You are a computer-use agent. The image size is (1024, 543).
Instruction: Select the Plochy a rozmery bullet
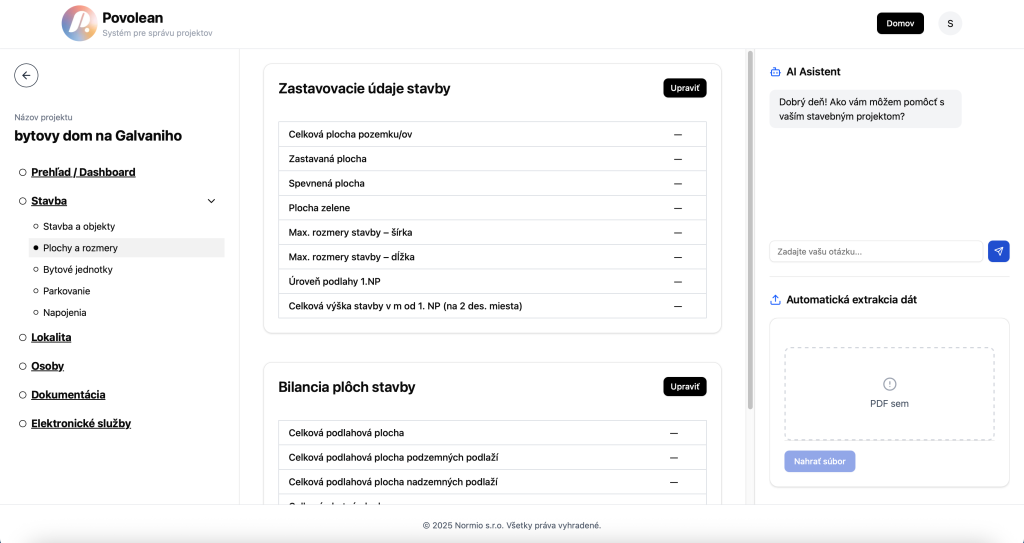coord(36,248)
